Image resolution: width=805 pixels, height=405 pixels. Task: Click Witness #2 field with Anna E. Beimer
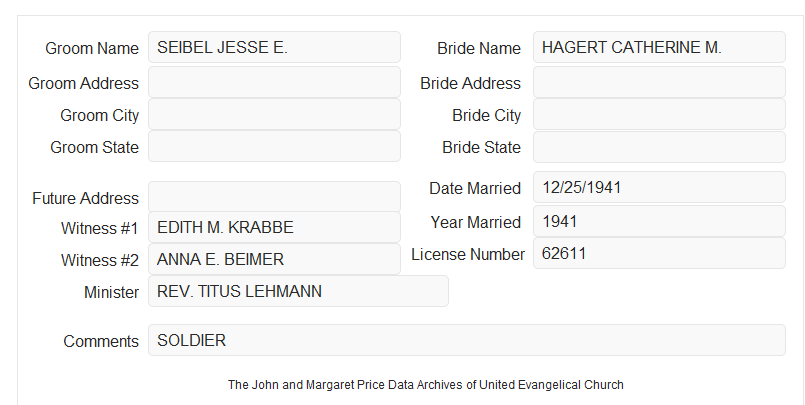coord(274,259)
